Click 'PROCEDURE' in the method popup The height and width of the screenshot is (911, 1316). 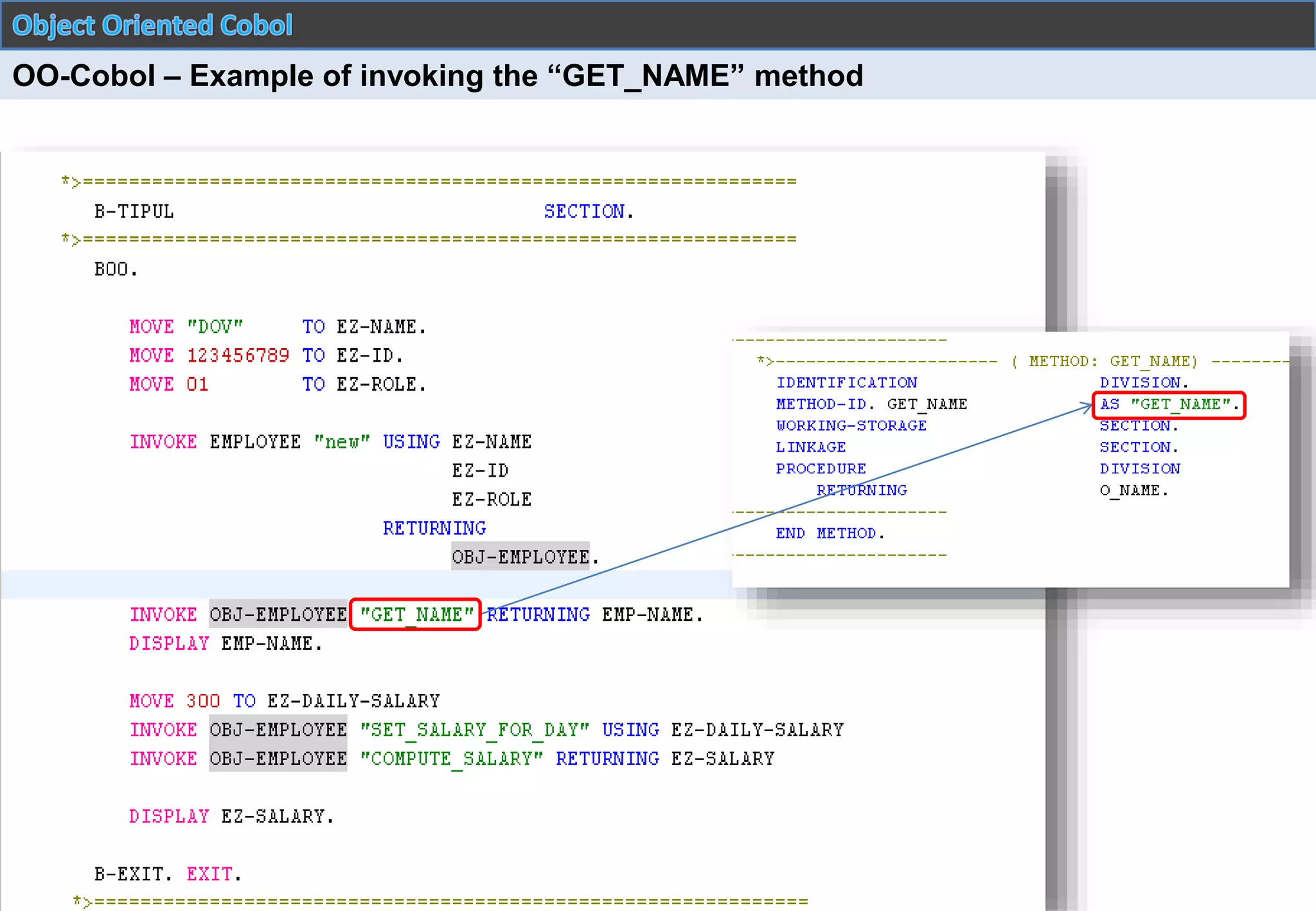821,468
